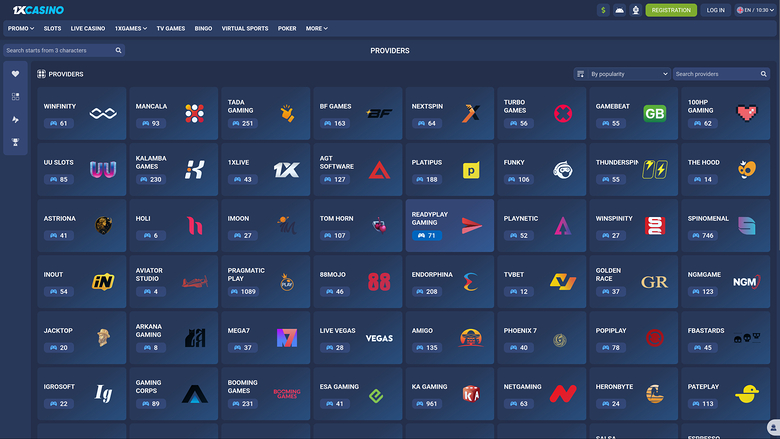The width and height of the screenshot is (780, 439).
Task: Click the magnifier in Search providers field
Action: pos(763,74)
